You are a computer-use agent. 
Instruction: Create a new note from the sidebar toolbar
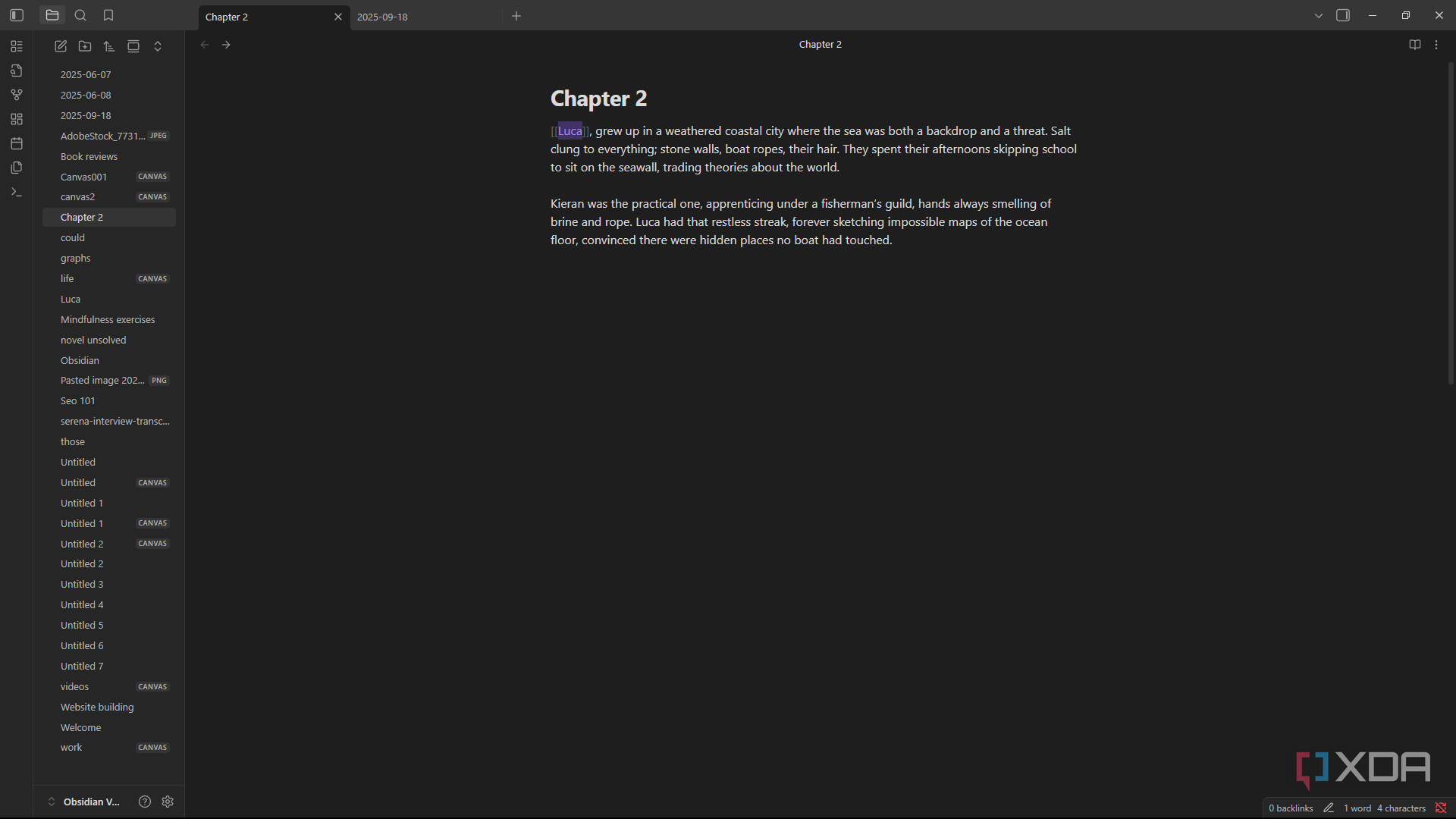pyautogui.click(x=61, y=46)
